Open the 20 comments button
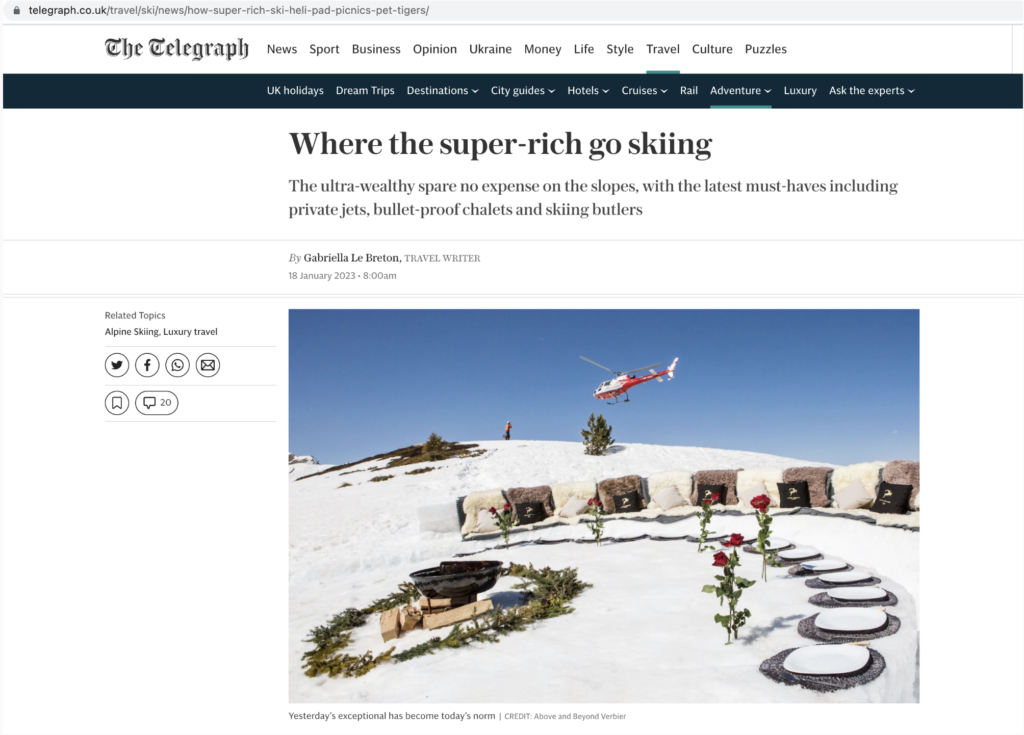Image resolution: width=1024 pixels, height=735 pixels. [157, 402]
